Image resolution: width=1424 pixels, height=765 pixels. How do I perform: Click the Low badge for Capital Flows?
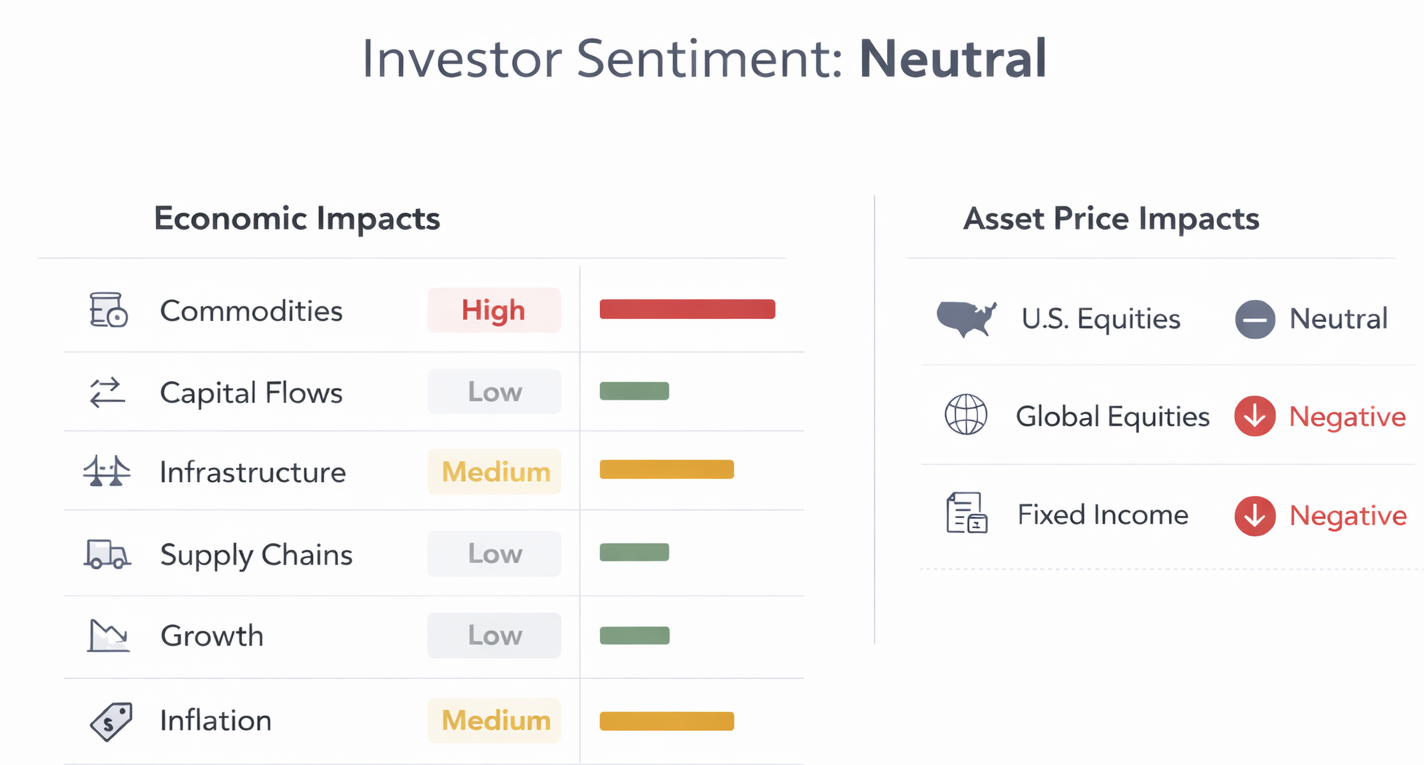point(495,392)
